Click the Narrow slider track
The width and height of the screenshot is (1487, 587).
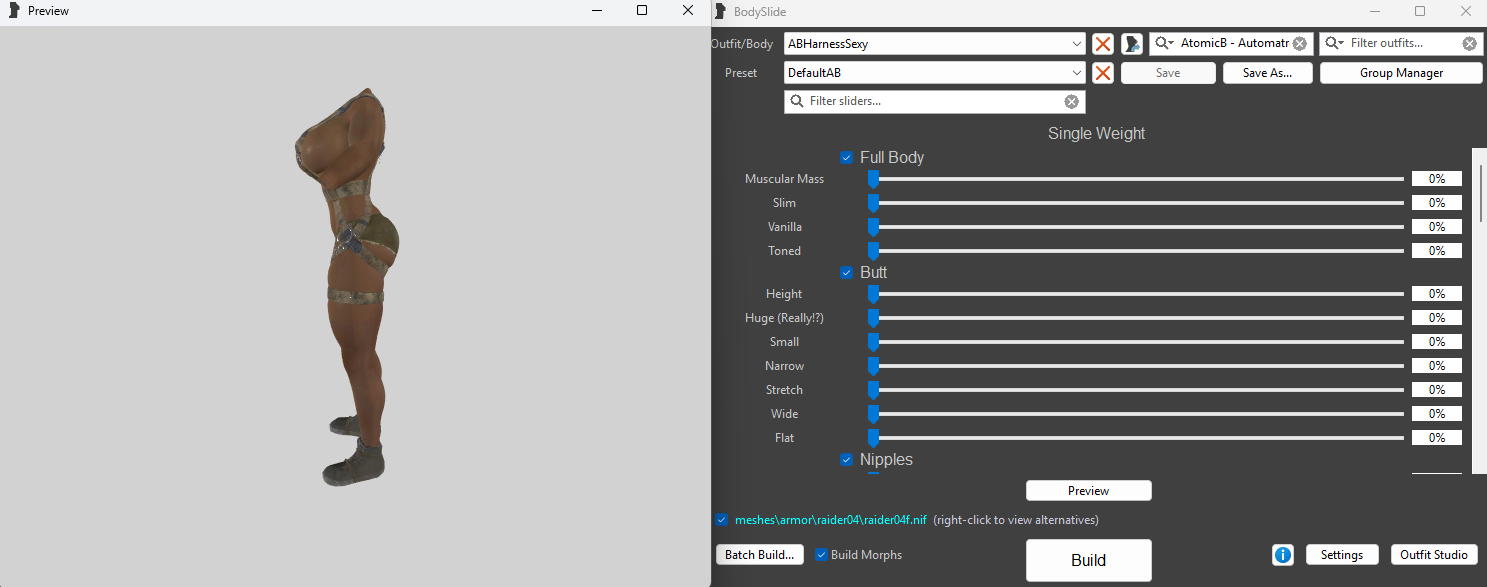pyautogui.click(x=1136, y=366)
